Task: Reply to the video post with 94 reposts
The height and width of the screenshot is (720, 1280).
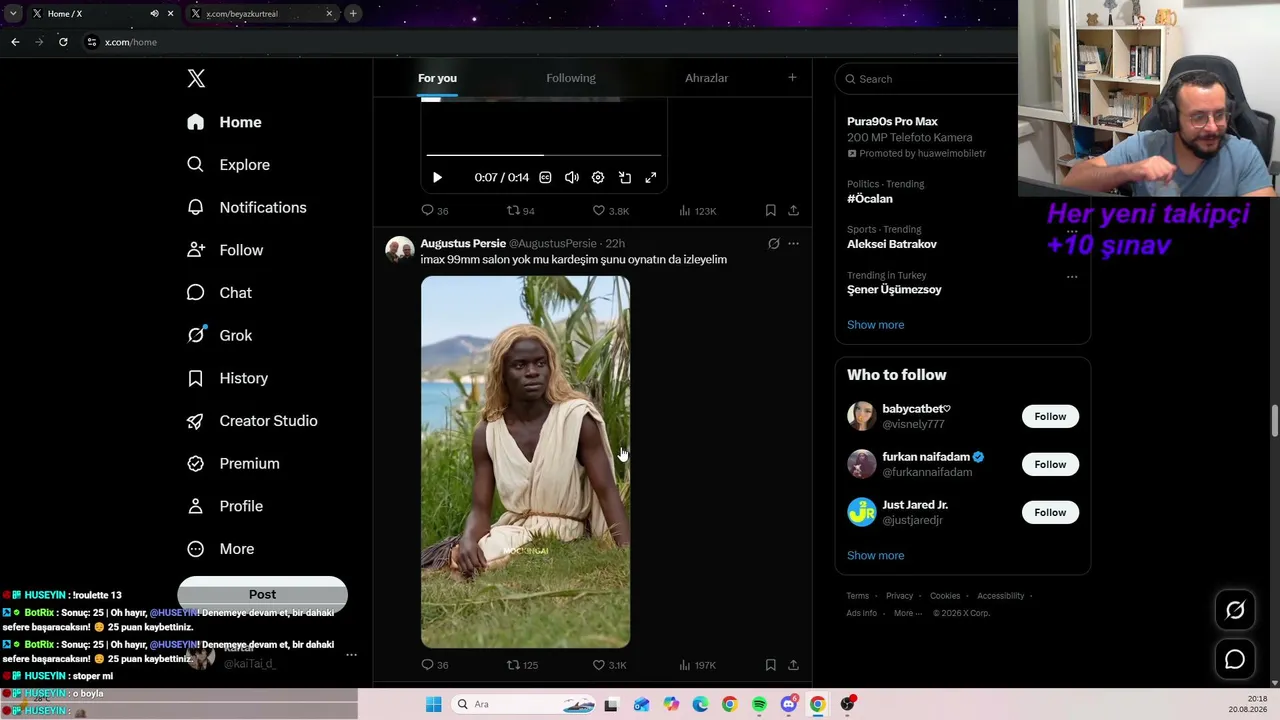Action: pos(434,211)
